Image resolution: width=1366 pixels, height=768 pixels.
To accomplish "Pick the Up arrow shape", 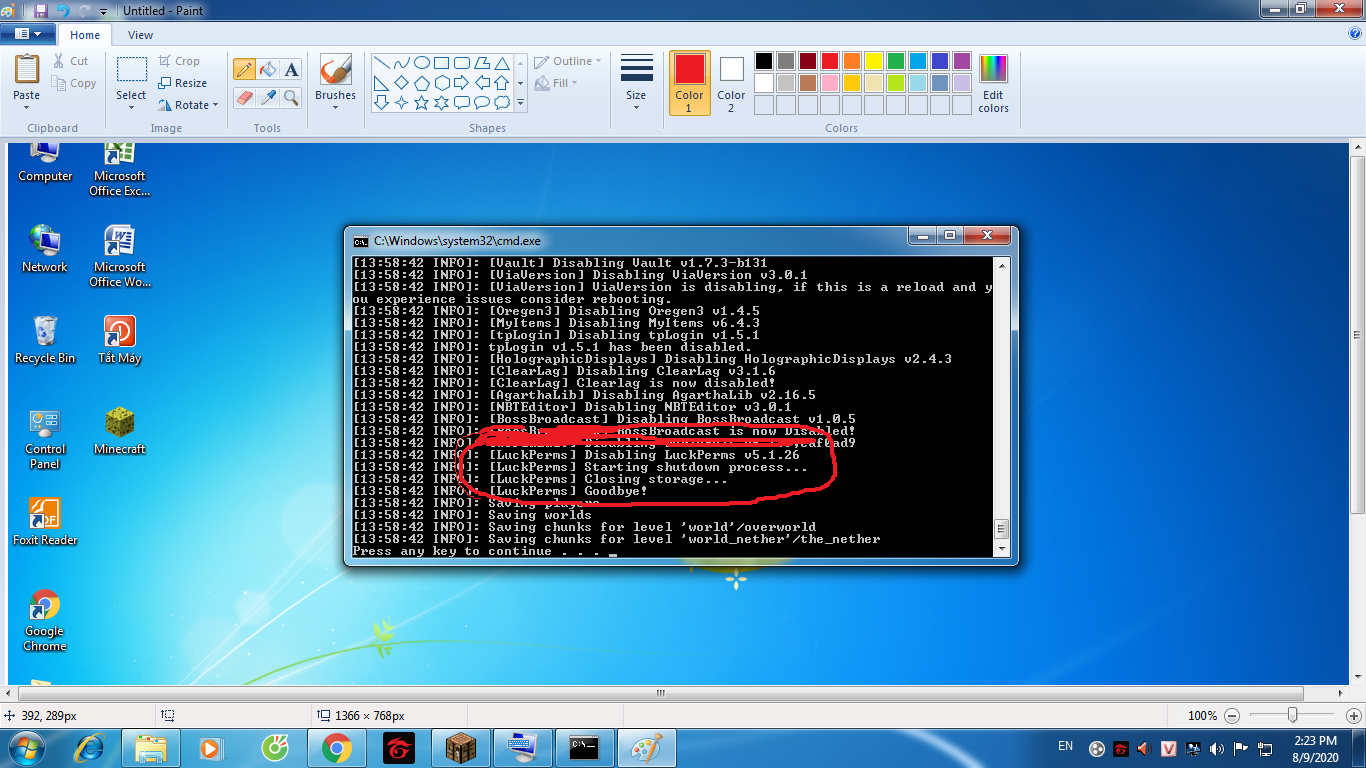I will coord(501,82).
